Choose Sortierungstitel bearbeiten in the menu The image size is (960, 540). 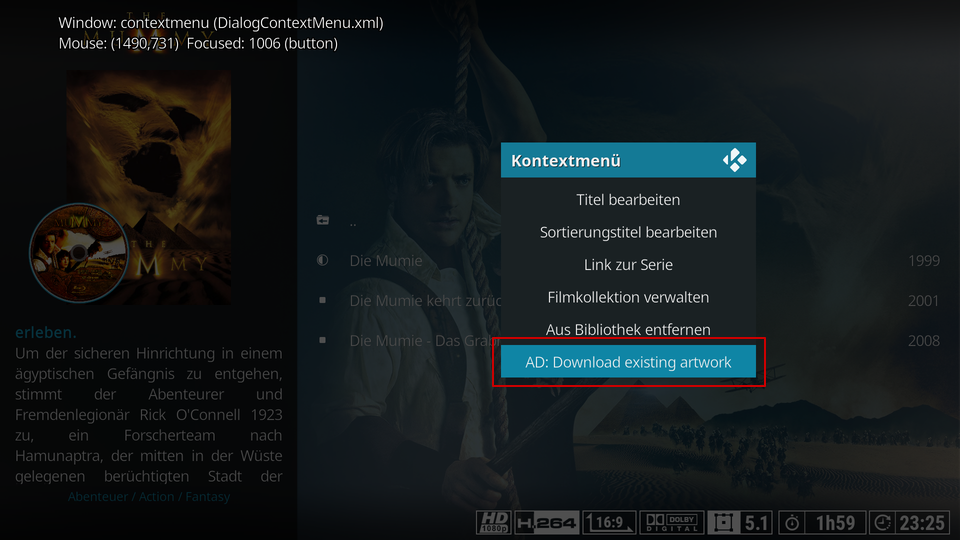(x=628, y=232)
